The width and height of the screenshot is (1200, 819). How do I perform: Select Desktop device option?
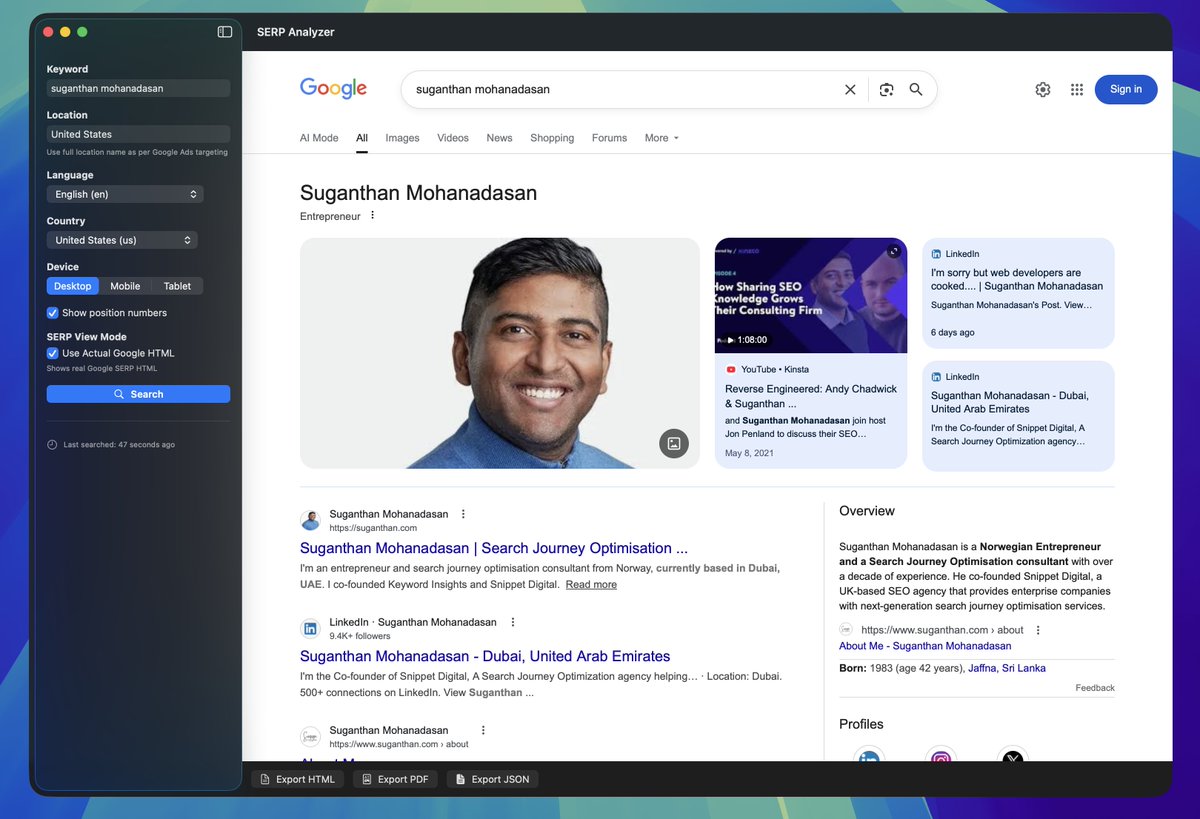(73, 286)
